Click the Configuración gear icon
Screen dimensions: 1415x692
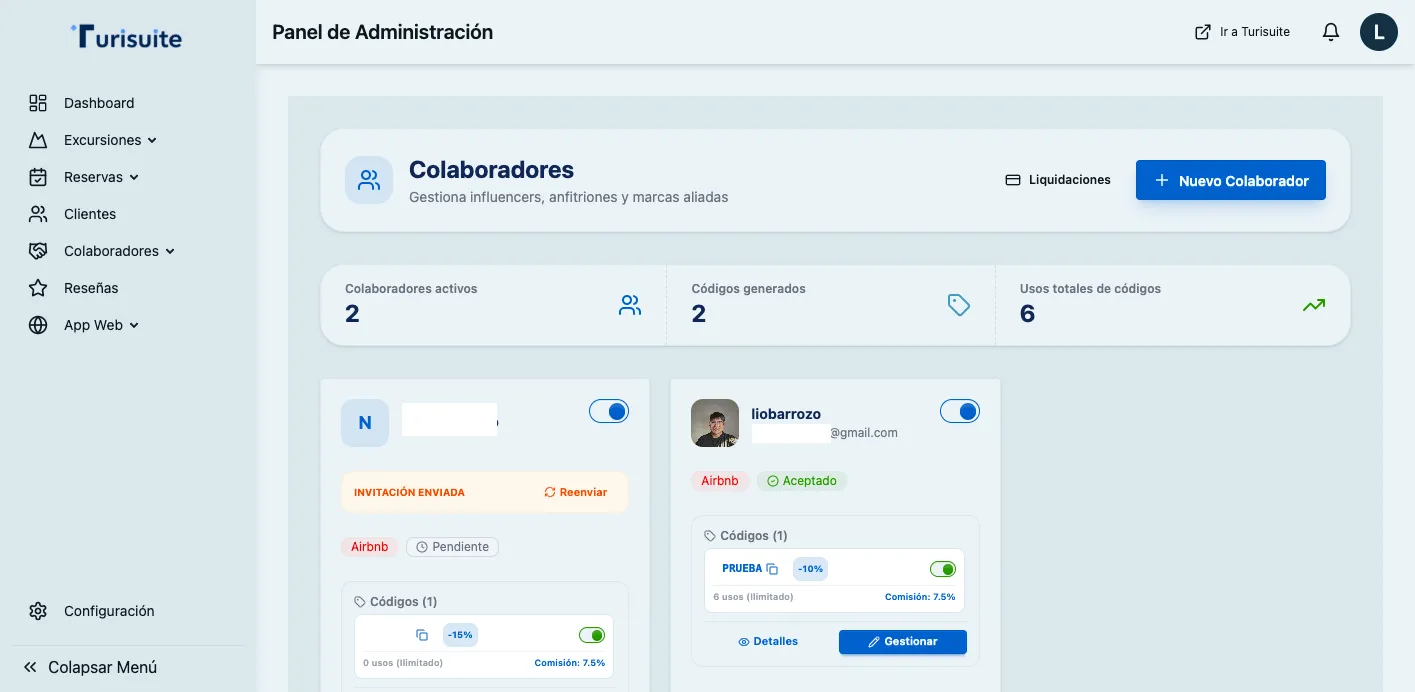click(x=38, y=611)
